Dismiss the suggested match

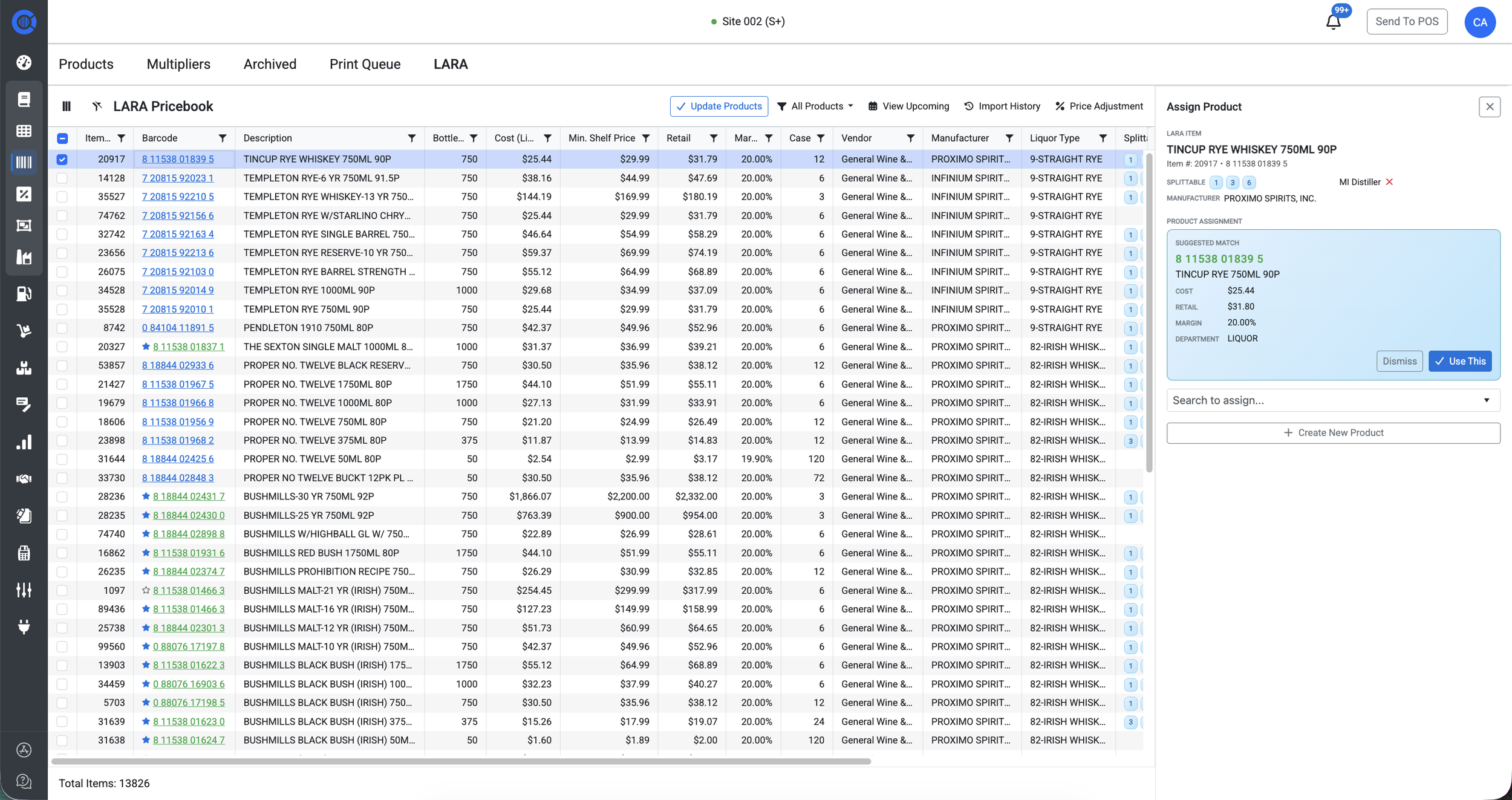click(x=1400, y=361)
